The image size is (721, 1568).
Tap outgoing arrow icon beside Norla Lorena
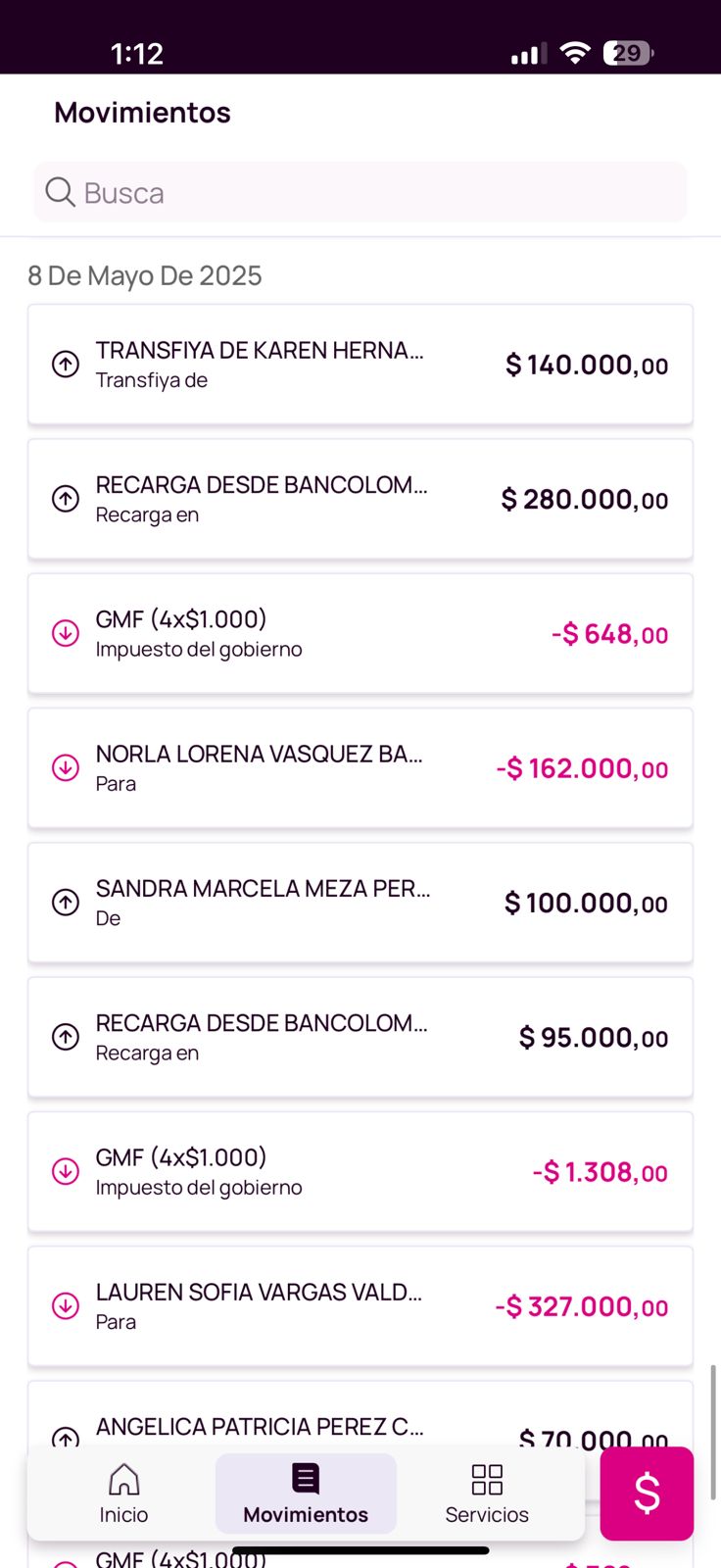pyautogui.click(x=66, y=767)
